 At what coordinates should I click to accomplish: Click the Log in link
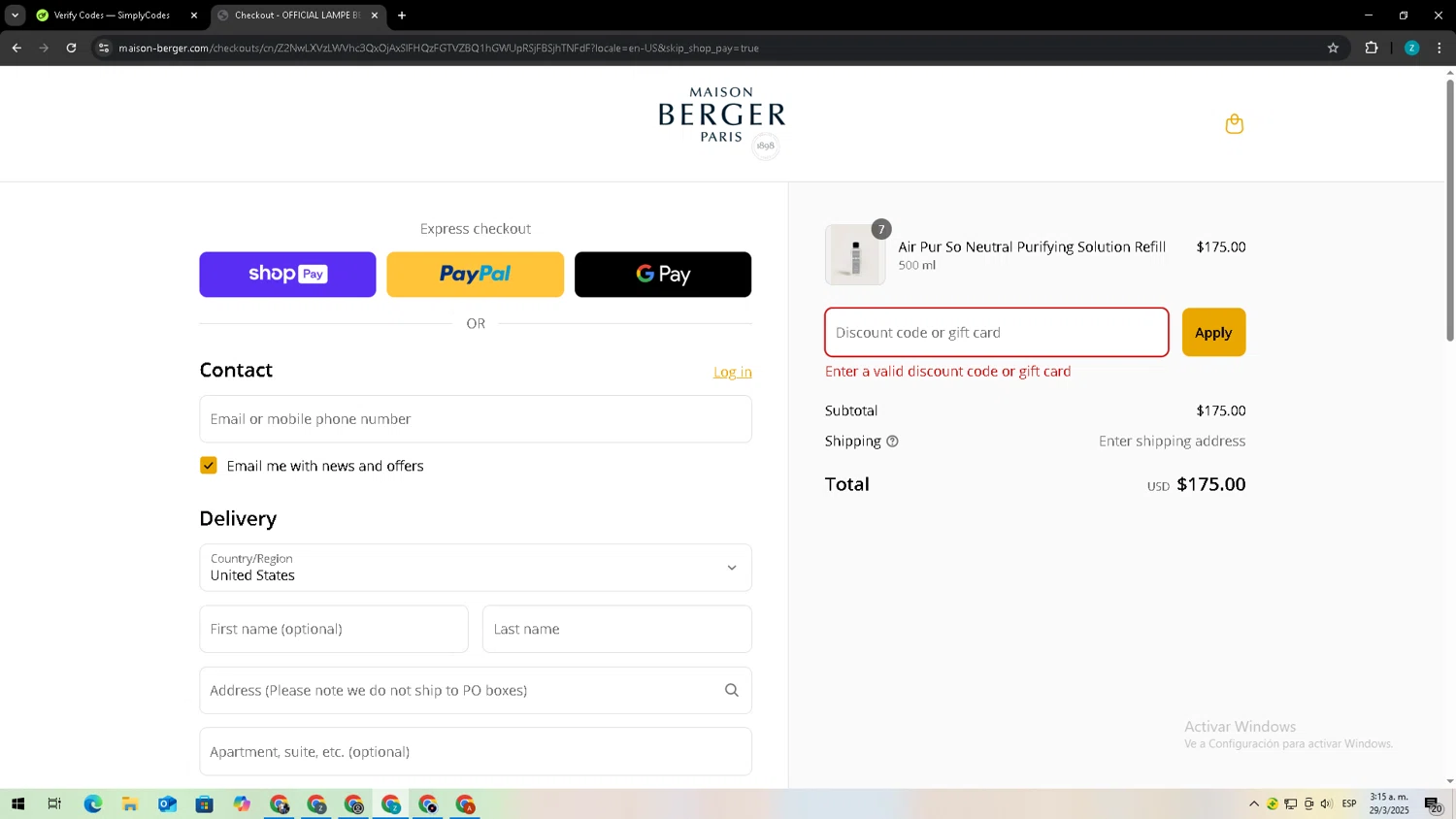pos(733,372)
